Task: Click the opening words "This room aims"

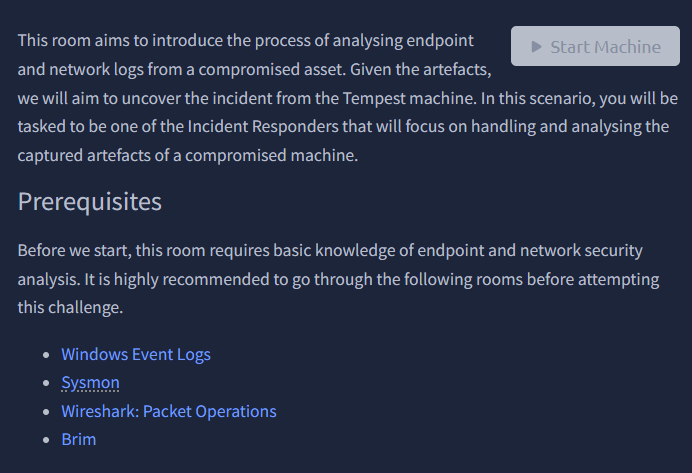Action: point(68,41)
